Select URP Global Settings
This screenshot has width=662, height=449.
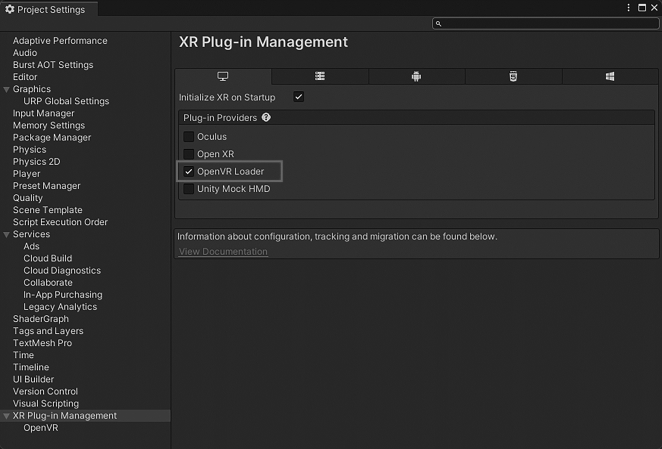[x=66, y=101]
